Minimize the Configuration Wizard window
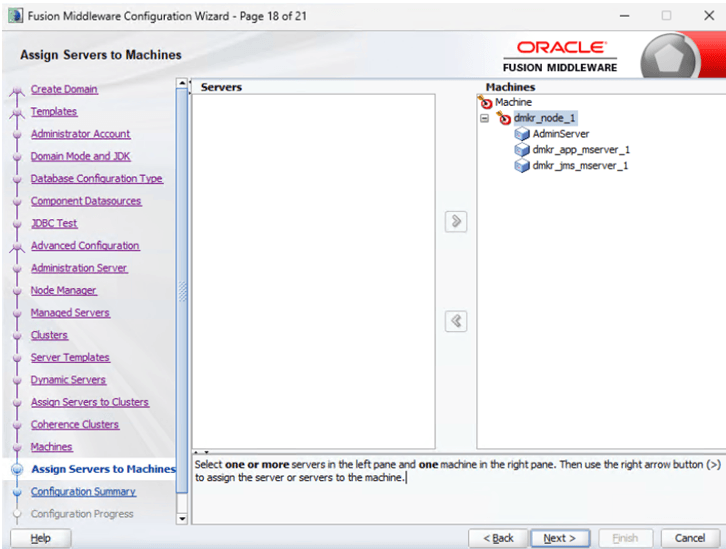Screen dimensions: 726x549 625,16
